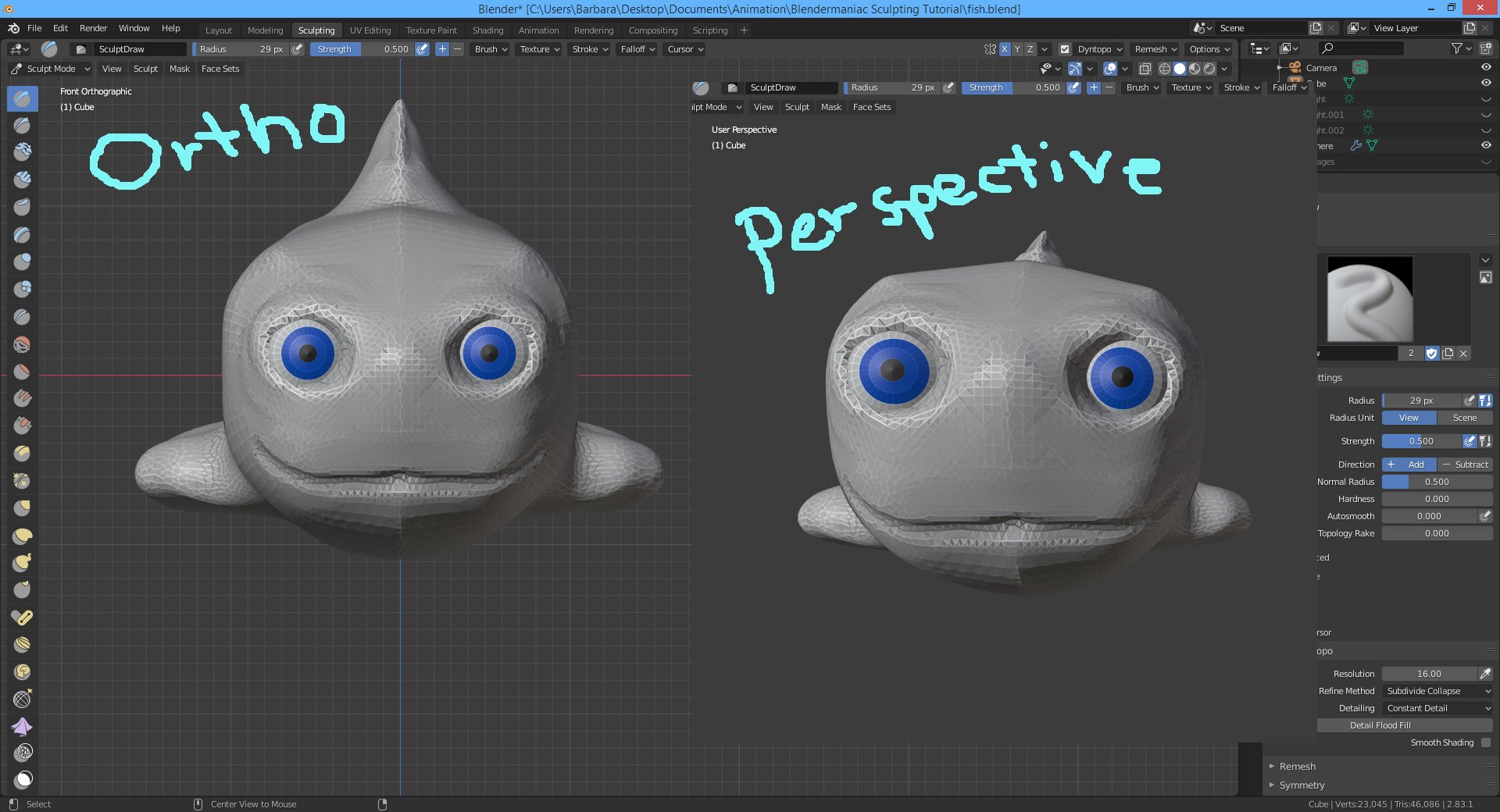The image size is (1500, 812).
Task: Click new collection icon in outliner
Action: (1485, 48)
